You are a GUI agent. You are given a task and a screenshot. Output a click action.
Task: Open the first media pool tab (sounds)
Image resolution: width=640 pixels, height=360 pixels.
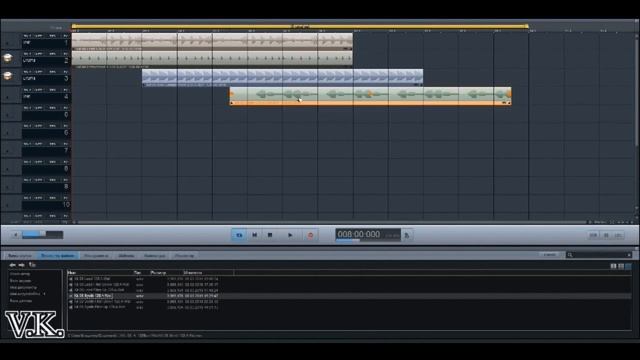pos(20,256)
